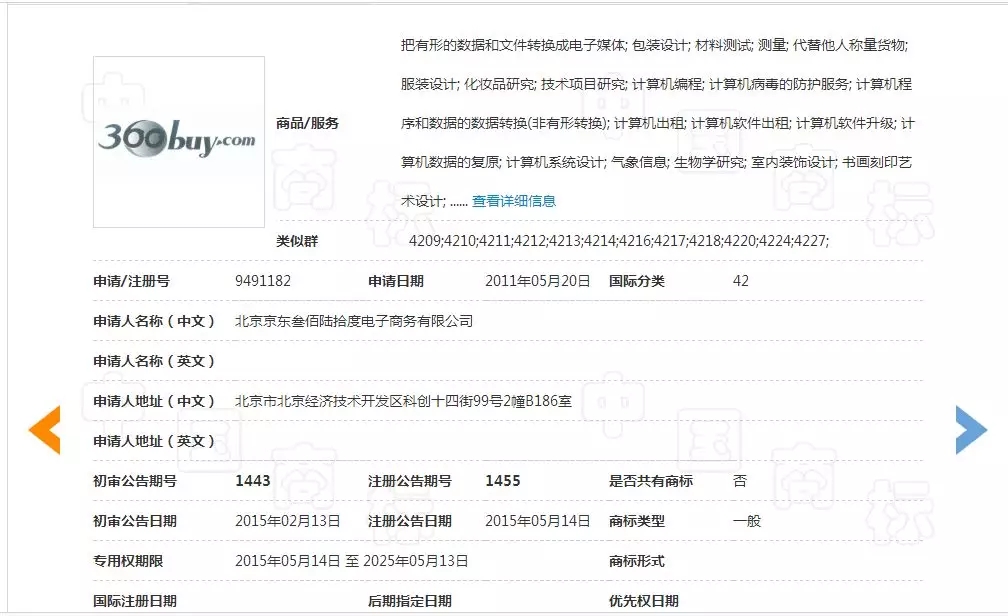Click the blue next arrow

(x=970, y=430)
